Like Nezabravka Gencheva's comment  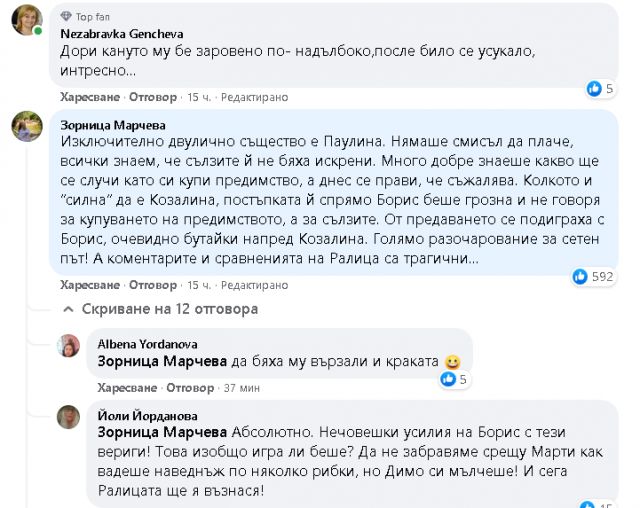pyautogui.click(x=89, y=97)
